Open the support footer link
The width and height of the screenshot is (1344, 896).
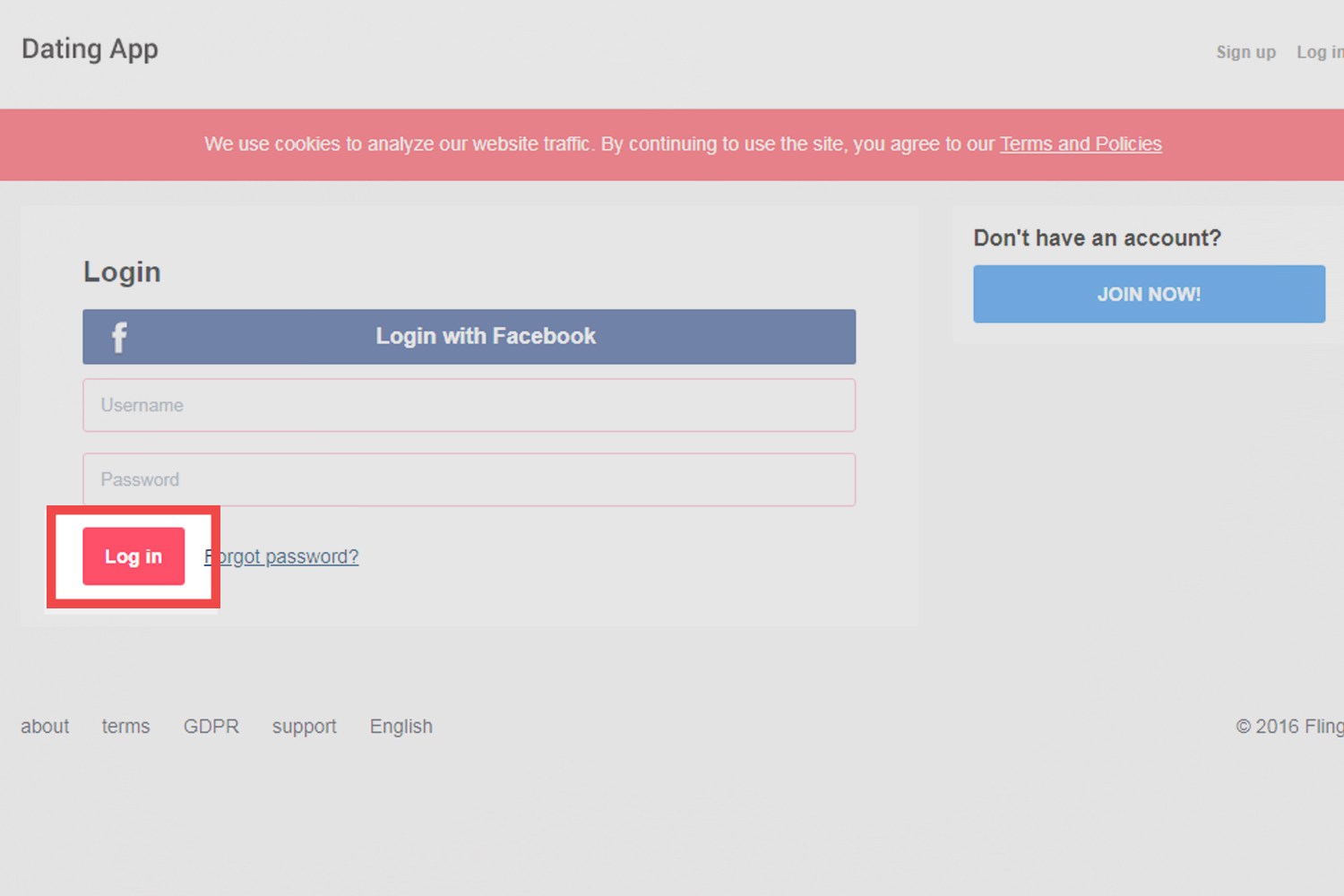tap(305, 727)
